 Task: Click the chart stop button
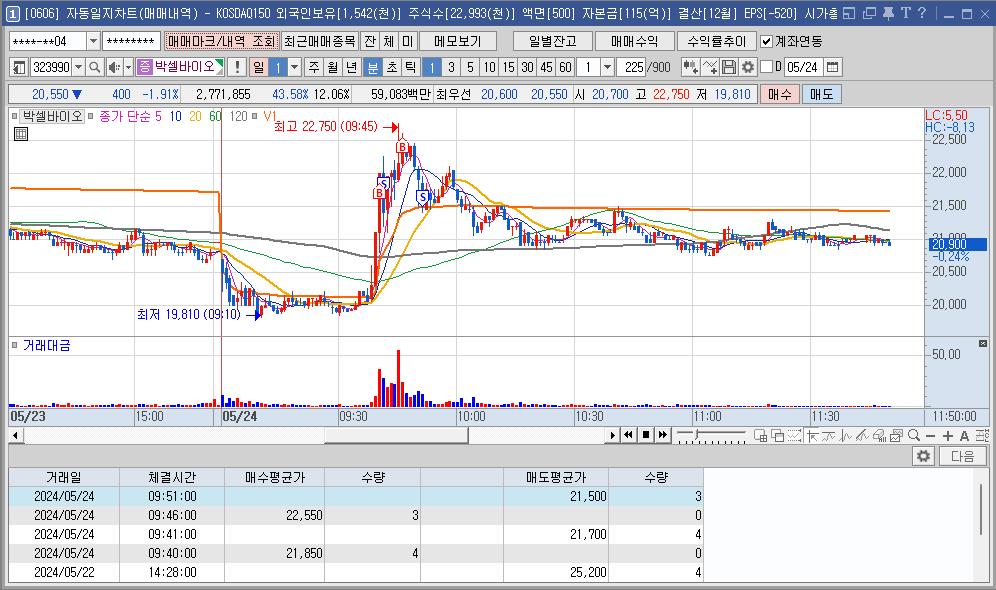point(646,435)
